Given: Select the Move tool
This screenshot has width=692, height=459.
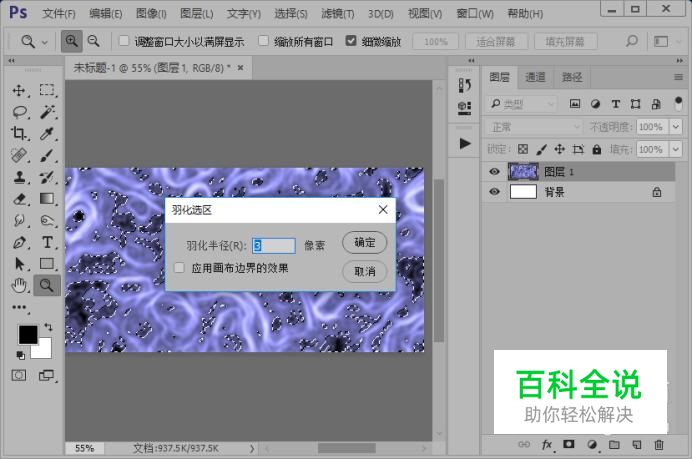Looking at the screenshot, I should (x=19, y=90).
